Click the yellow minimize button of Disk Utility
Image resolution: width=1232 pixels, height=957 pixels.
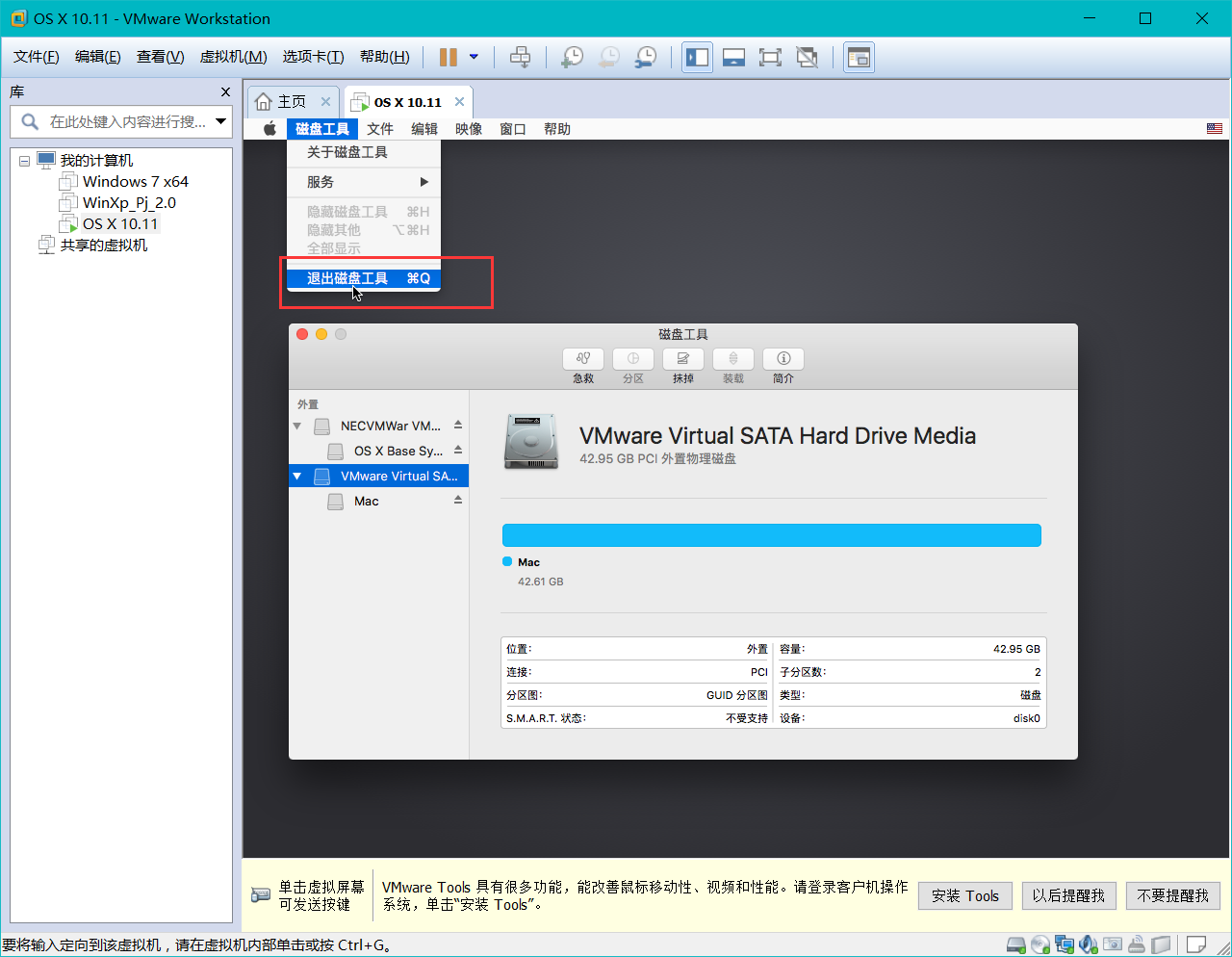(321, 334)
